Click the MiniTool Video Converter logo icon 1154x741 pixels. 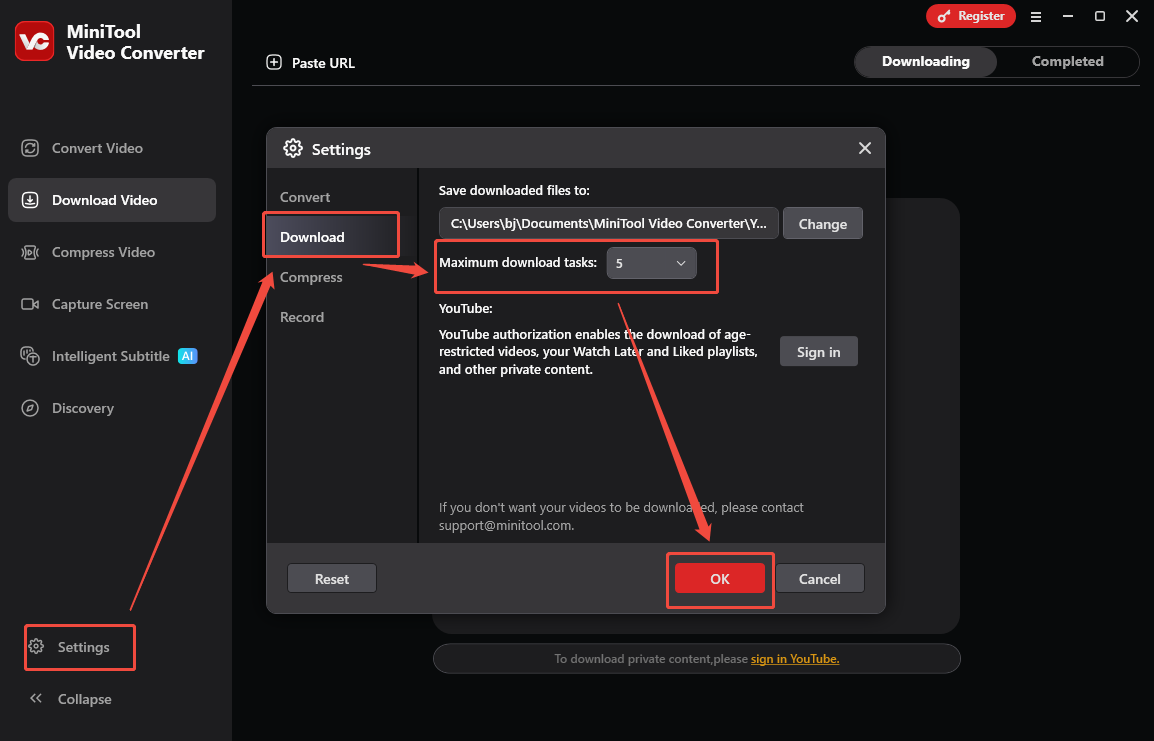click(35, 41)
